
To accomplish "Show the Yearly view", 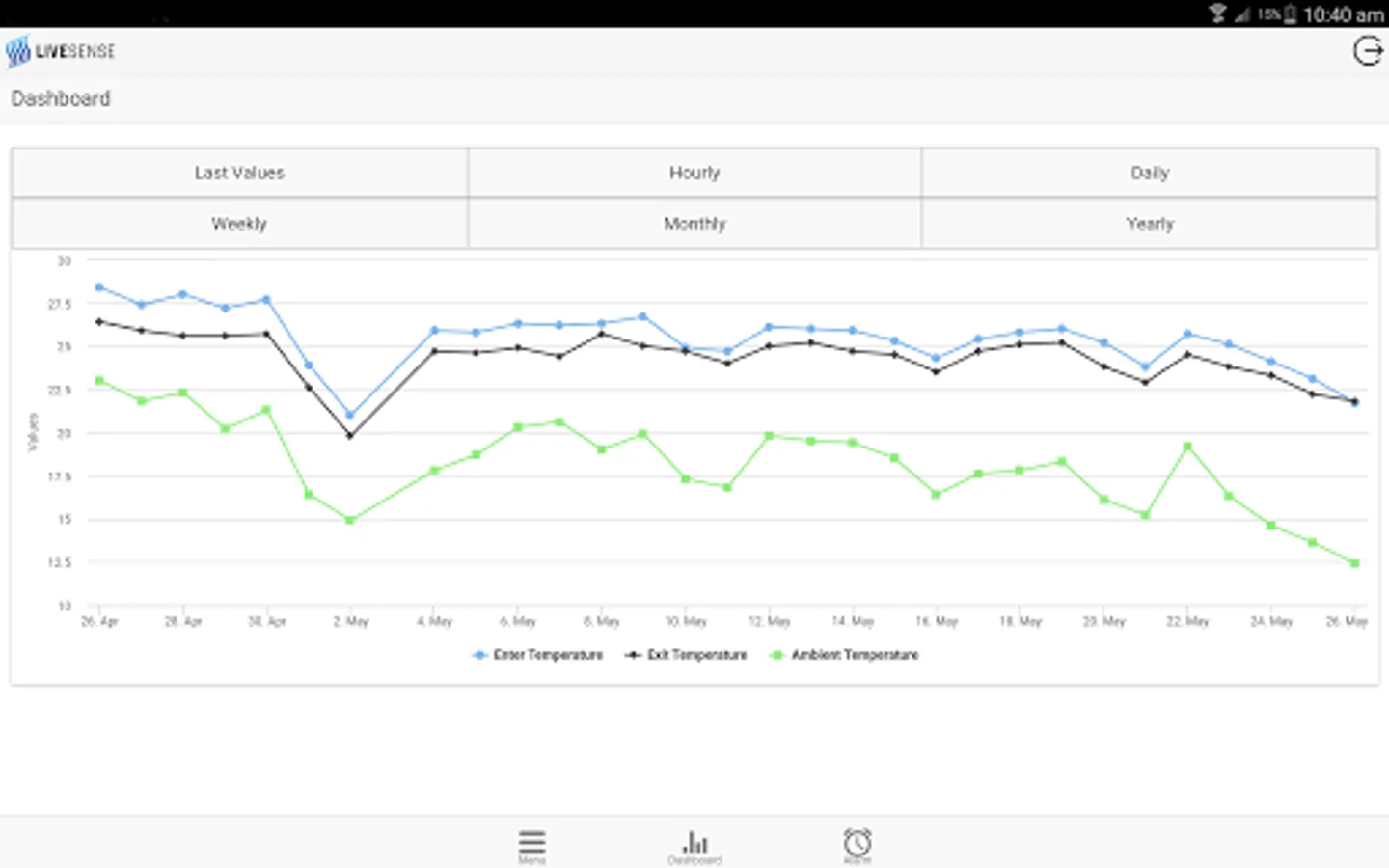I will 1150,224.
